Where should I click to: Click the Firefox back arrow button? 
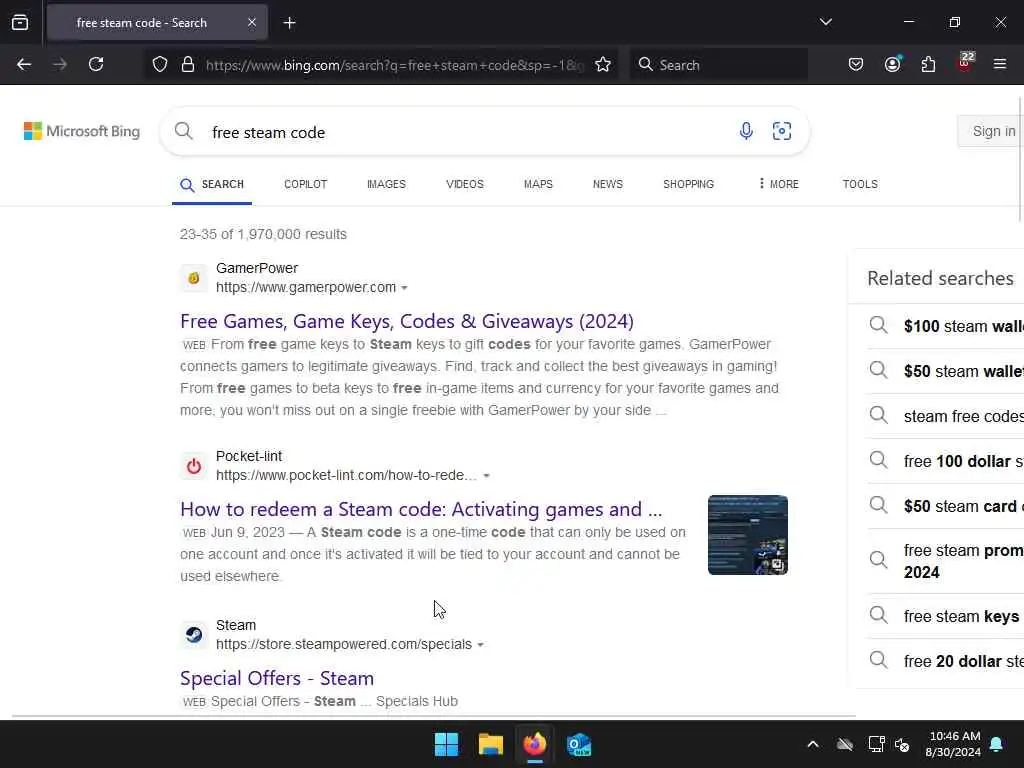coord(24,65)
